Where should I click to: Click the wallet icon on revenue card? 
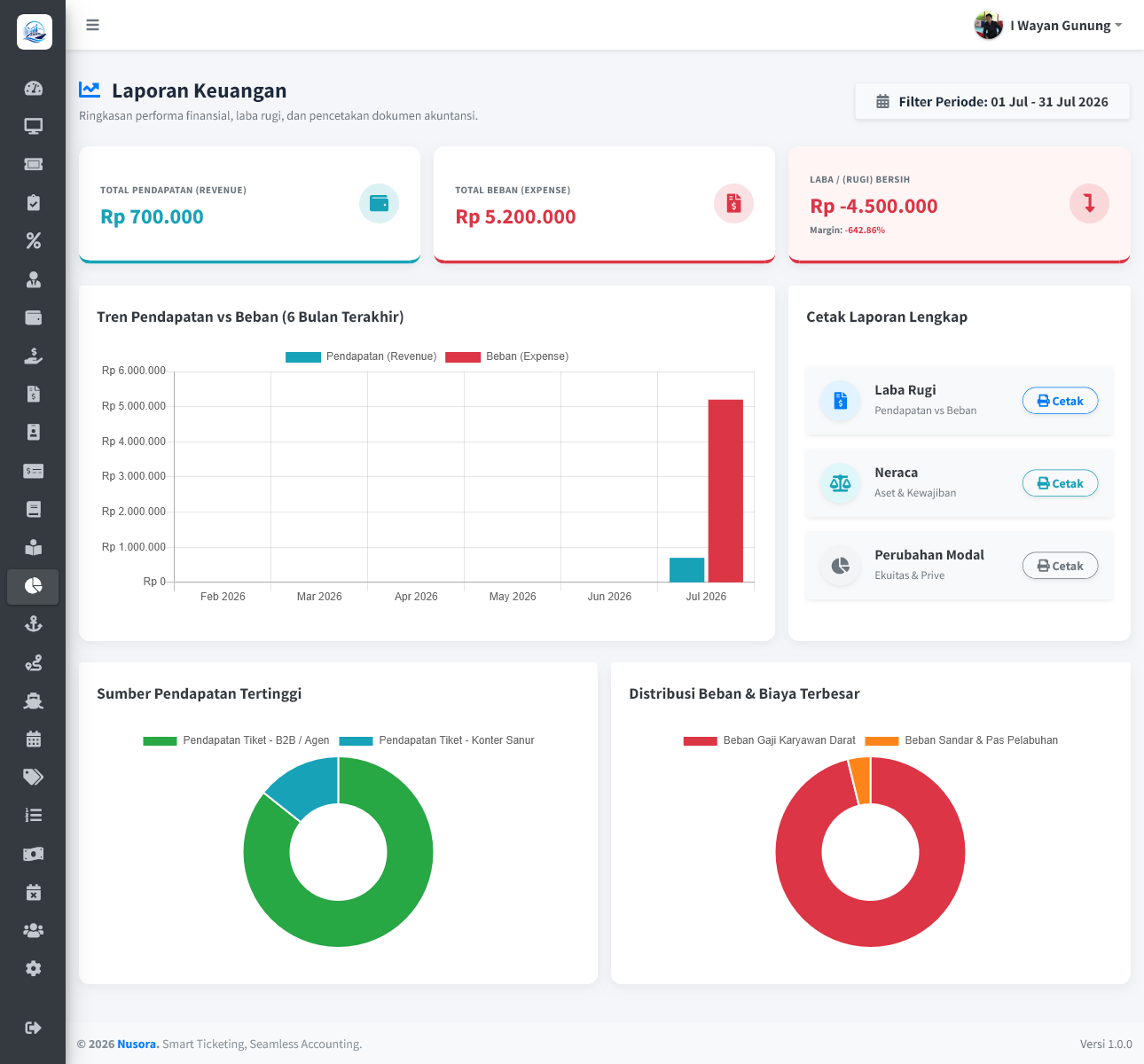pyautogui.click(x=379, y=203)
